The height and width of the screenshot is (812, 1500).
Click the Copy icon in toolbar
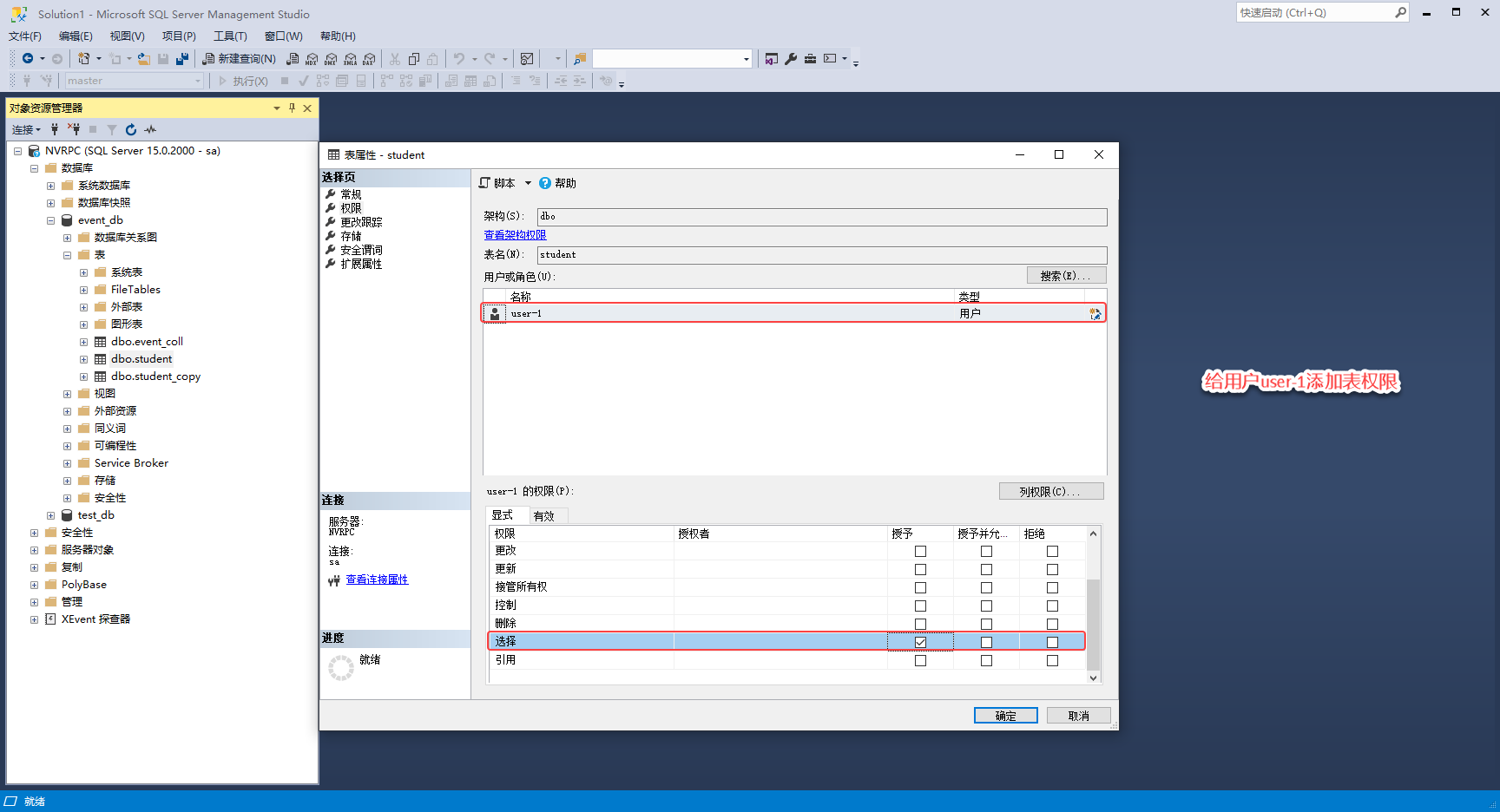tap(414, 59)
